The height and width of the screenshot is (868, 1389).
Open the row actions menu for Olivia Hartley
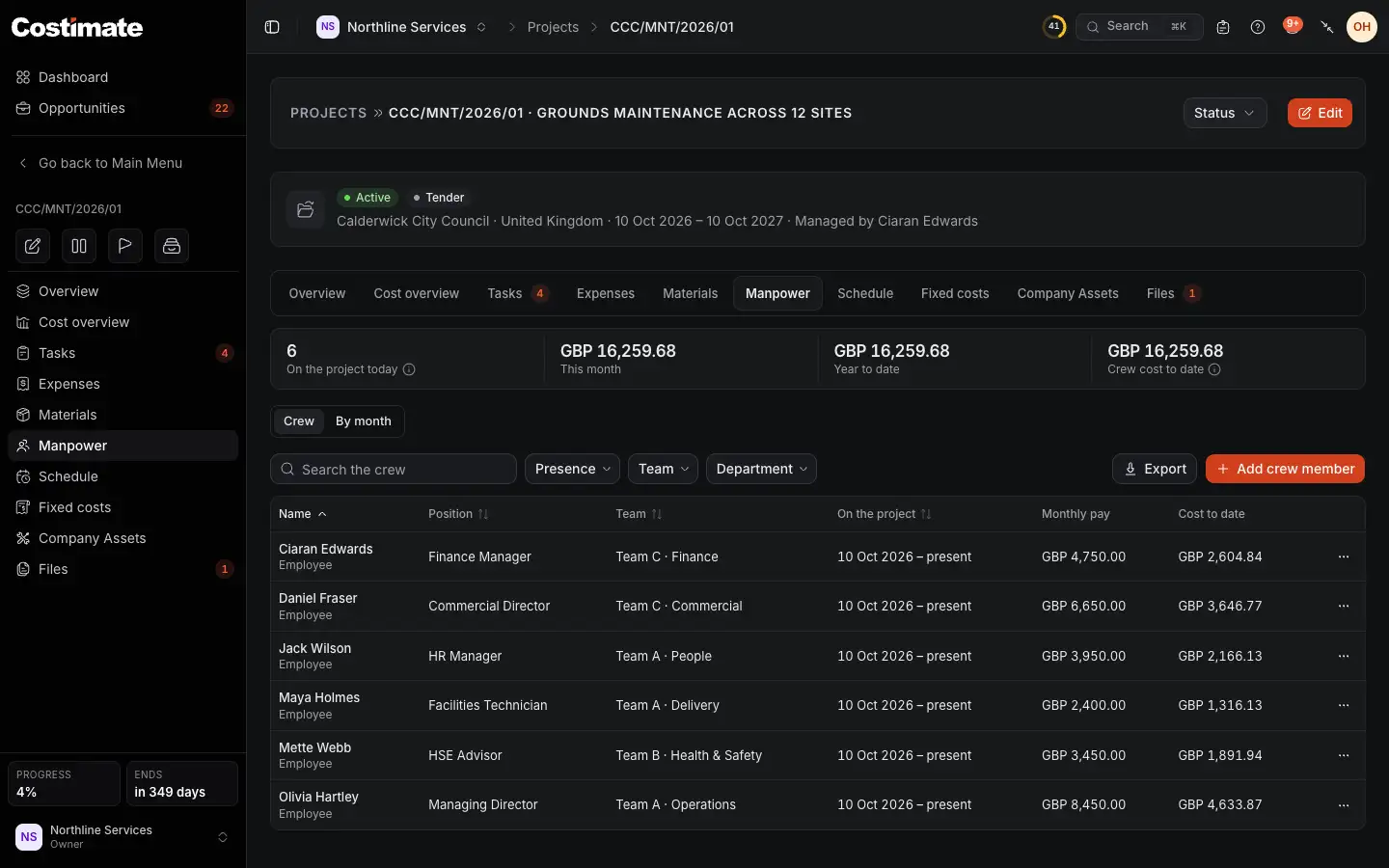(1344, 804)
